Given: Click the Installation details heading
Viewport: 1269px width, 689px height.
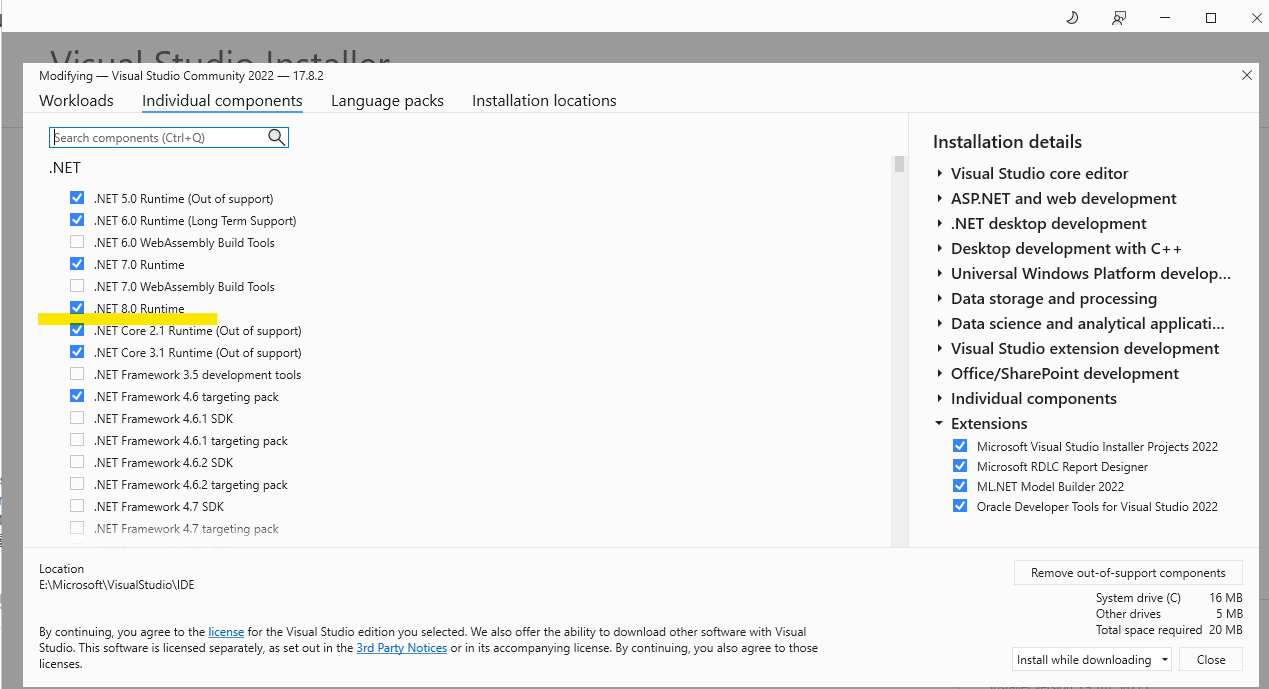Looking at the screenshot, I should pos(1007,142).
